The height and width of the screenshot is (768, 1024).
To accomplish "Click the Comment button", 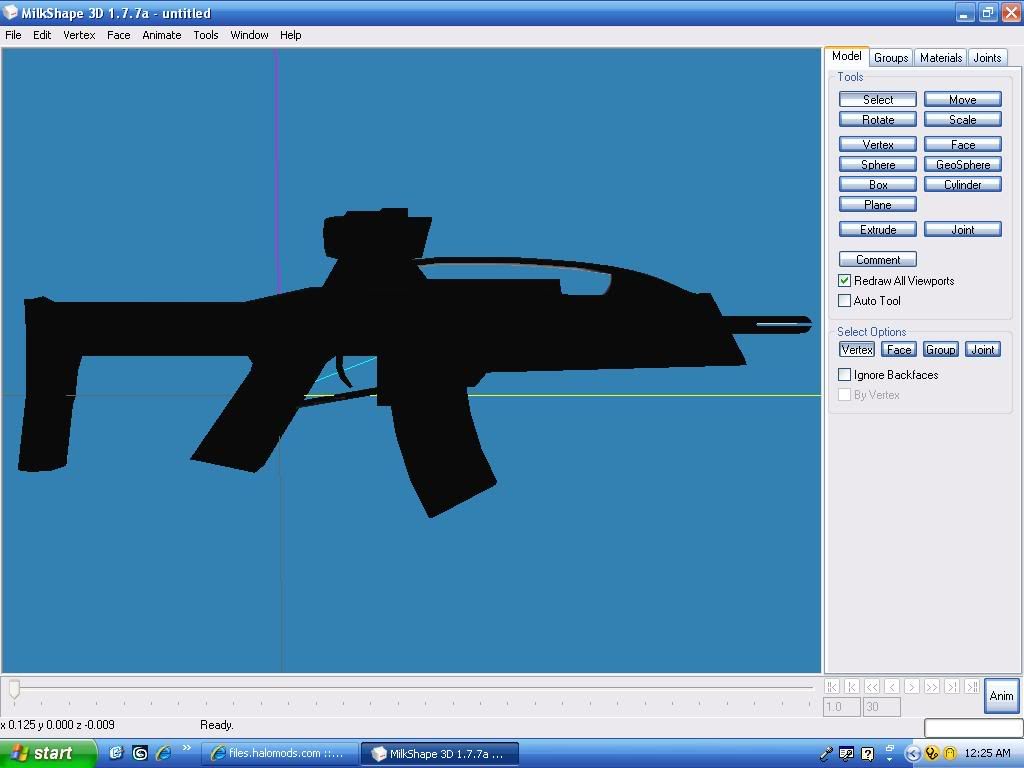I will tap(878, 259).
